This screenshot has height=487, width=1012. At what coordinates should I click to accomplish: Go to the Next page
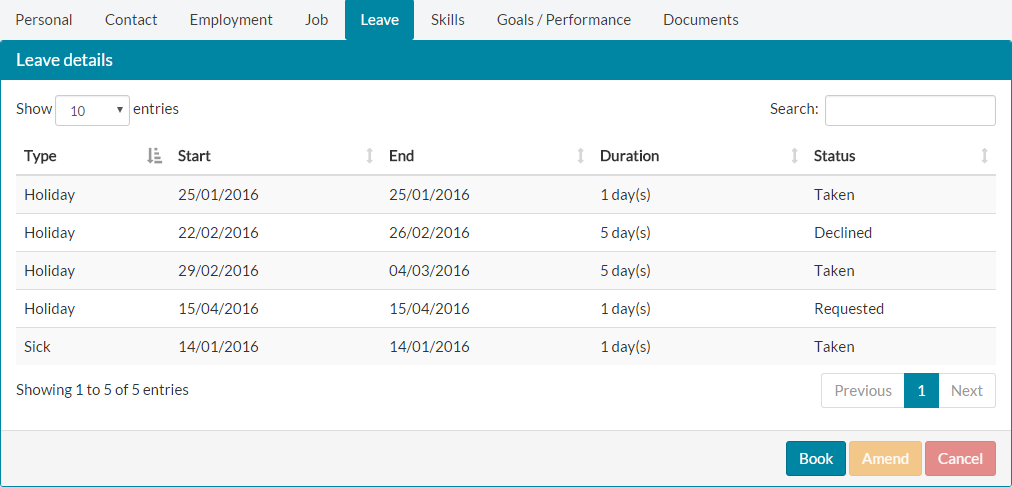[967, 391]
